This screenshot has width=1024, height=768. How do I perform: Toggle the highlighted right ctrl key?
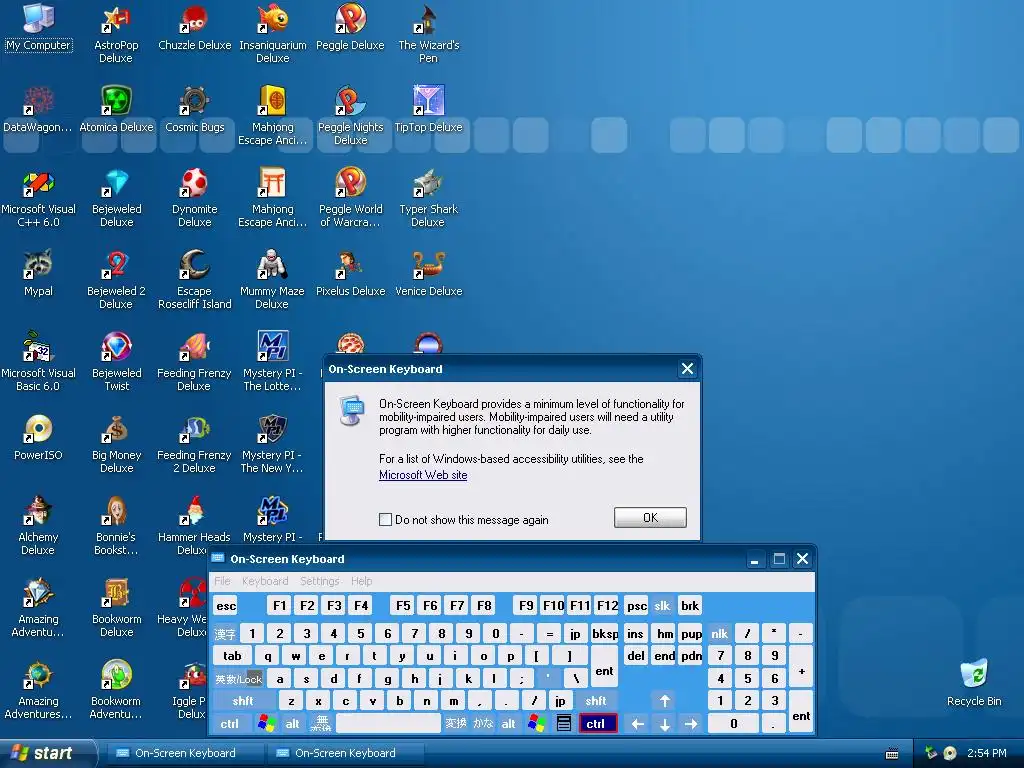pos(598,724)
